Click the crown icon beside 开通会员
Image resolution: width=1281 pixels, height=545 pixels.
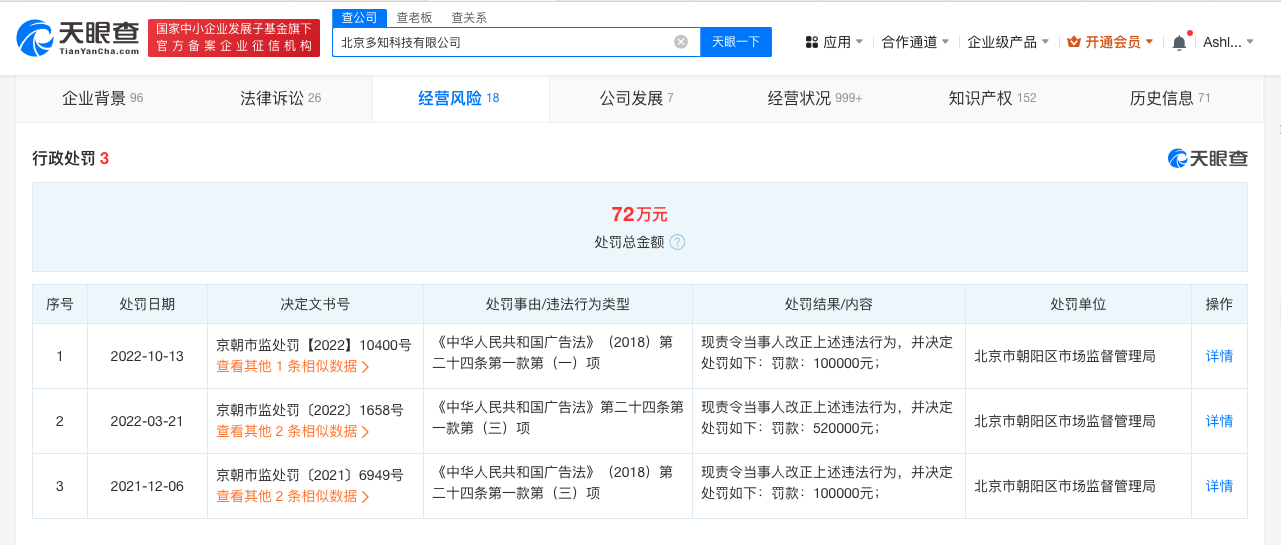(1073, 42)
